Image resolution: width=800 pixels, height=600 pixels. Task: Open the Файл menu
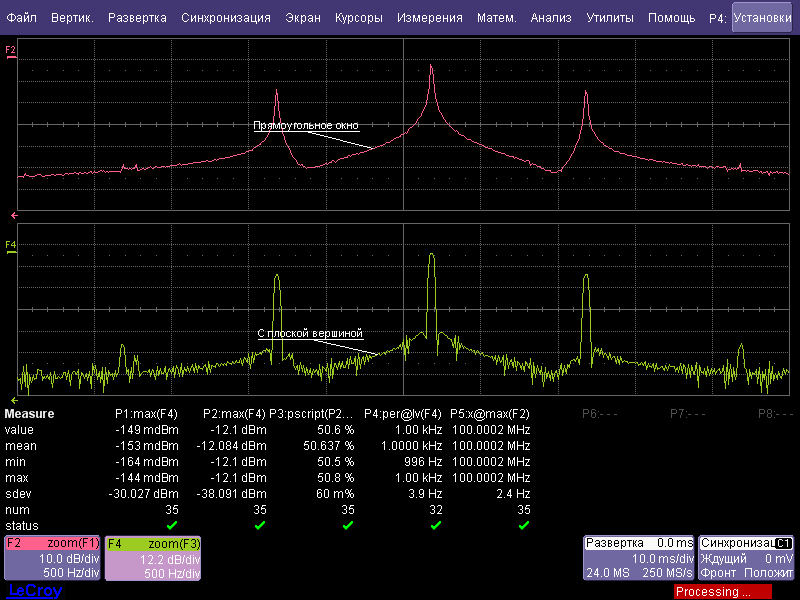click(x=22, y=18)
